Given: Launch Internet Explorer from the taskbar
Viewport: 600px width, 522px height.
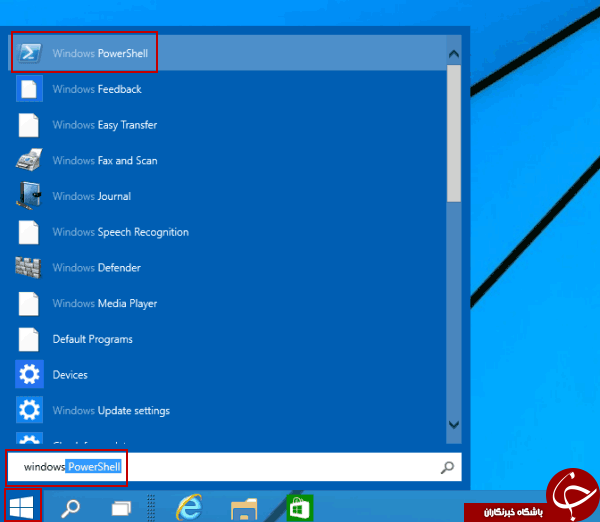Looking at the screenshot, I should click(x=189, y=507).
